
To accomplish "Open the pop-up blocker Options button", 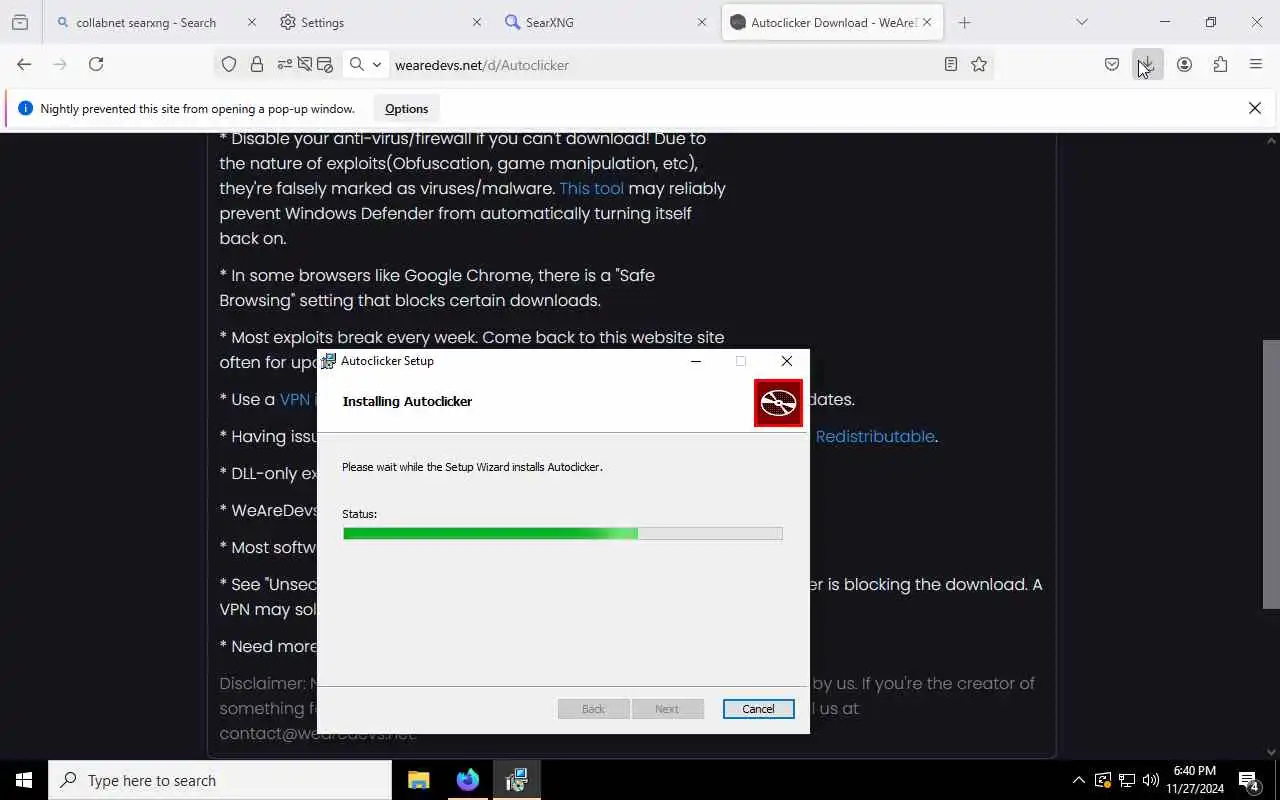I will [406, 109].
